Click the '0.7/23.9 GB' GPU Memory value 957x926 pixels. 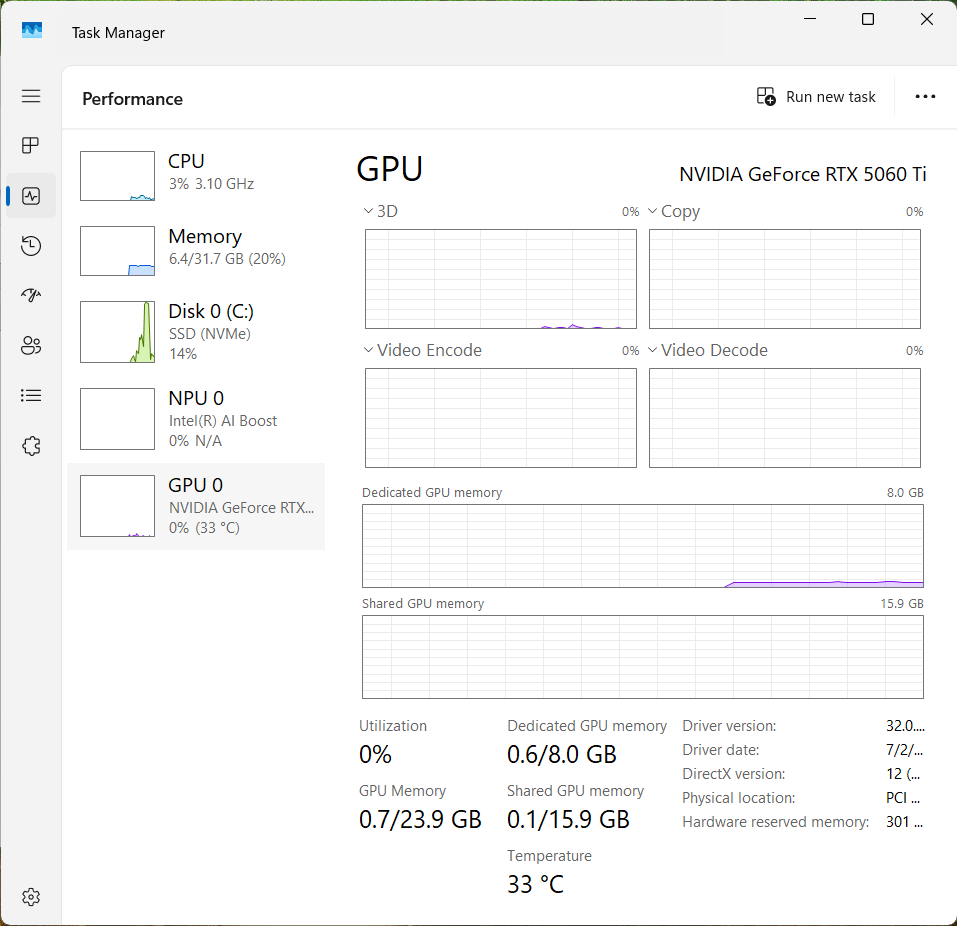pos(420,819)
